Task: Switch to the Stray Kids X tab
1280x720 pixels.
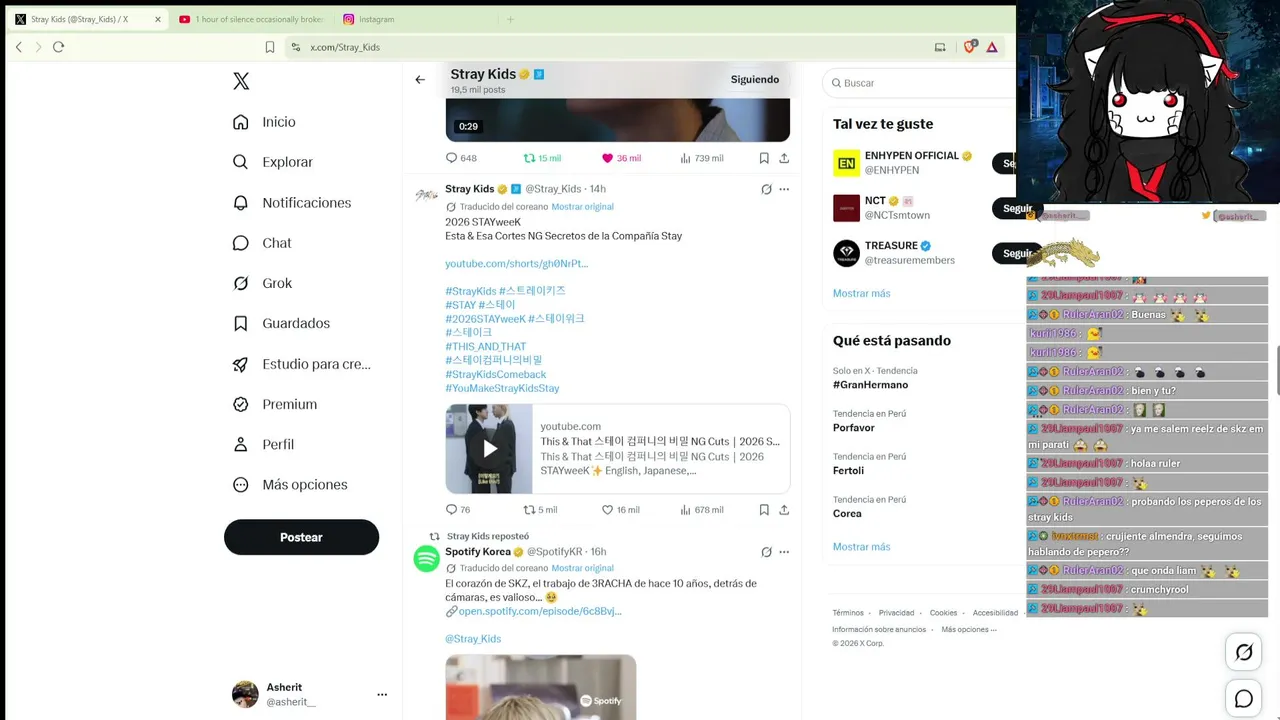Action: point(87,19)
